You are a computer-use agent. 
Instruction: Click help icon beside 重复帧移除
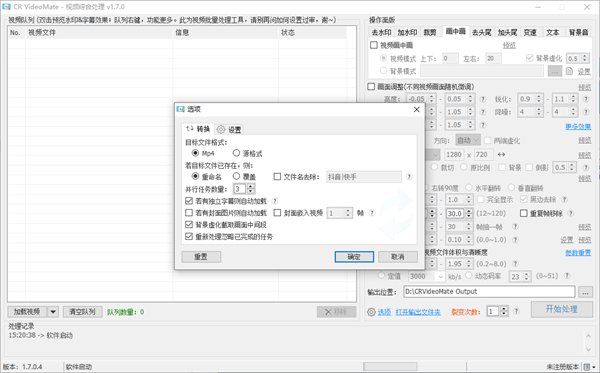571,213
